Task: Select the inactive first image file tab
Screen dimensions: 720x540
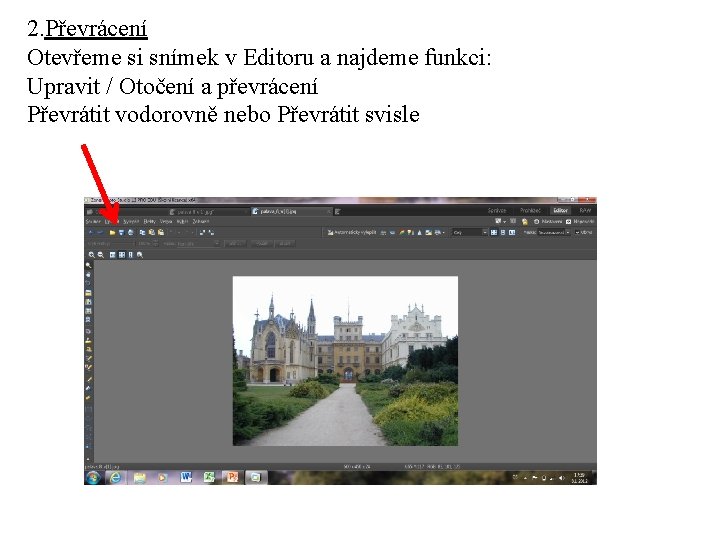Action: 209,212
